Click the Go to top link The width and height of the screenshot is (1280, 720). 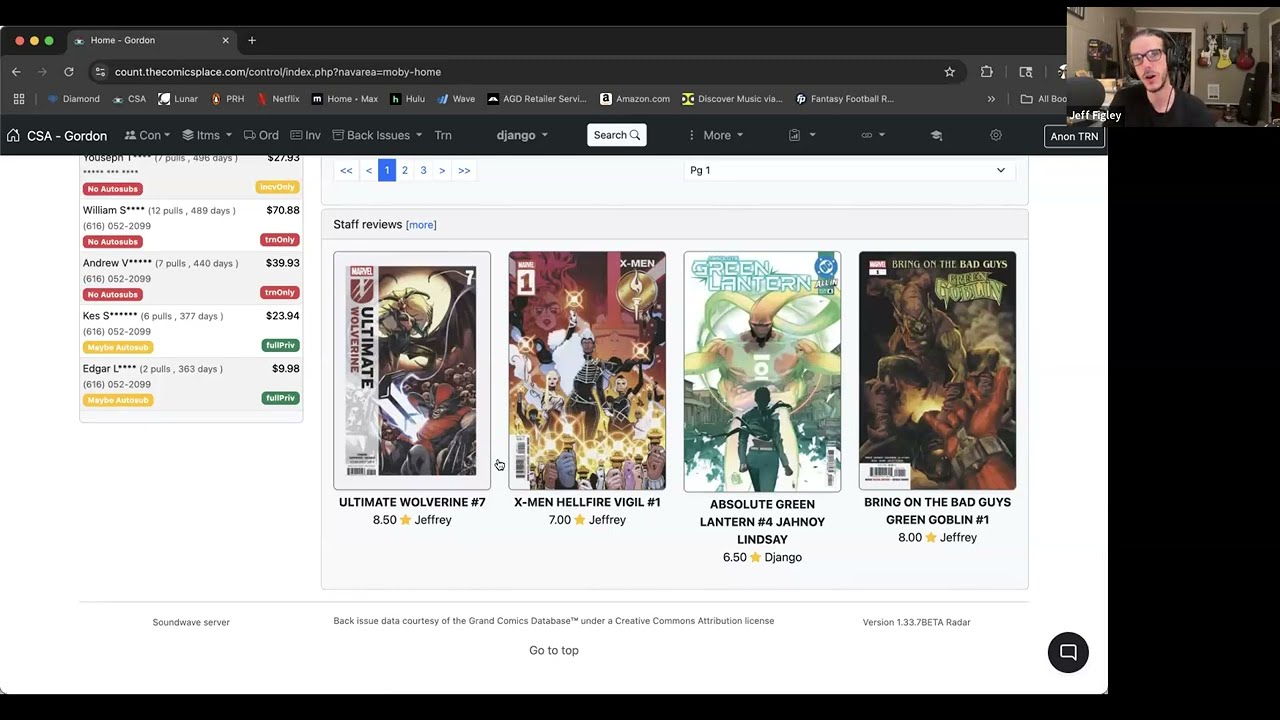pos(554,650)
